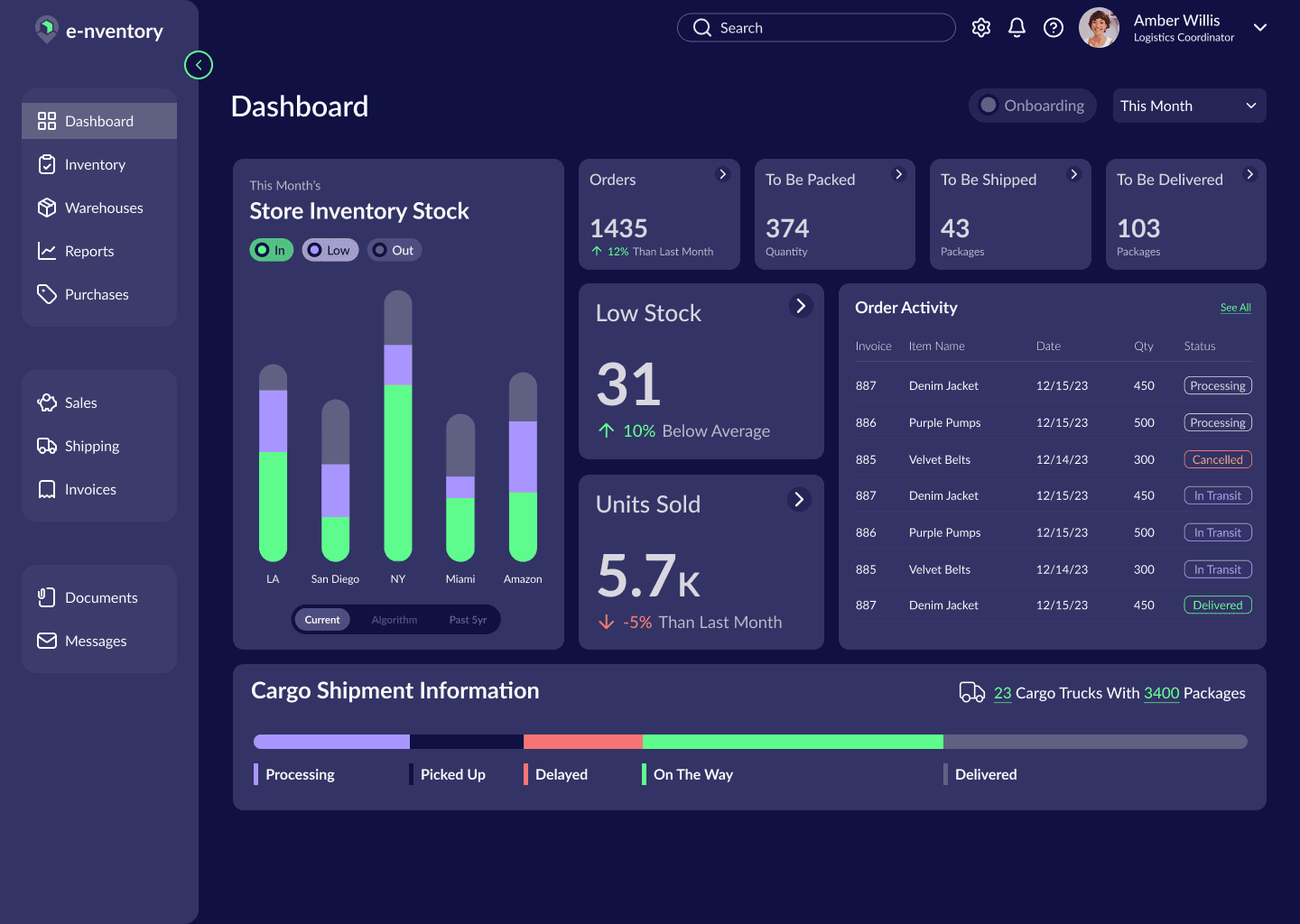Open Warehouses from the sidebar

[x=99, y=208]
